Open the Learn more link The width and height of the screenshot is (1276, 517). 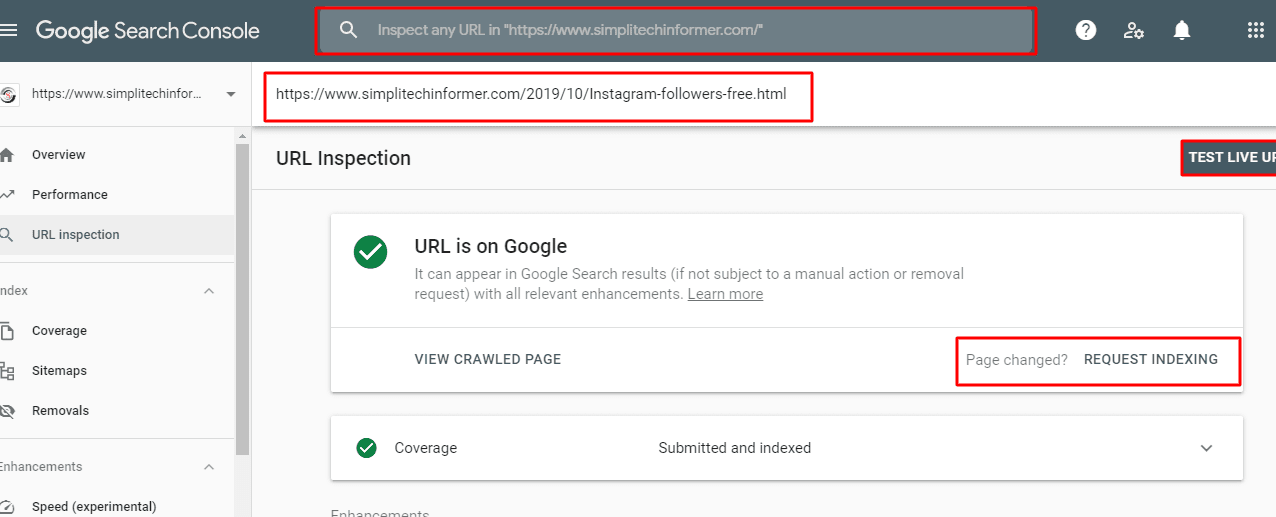[725, 294]
